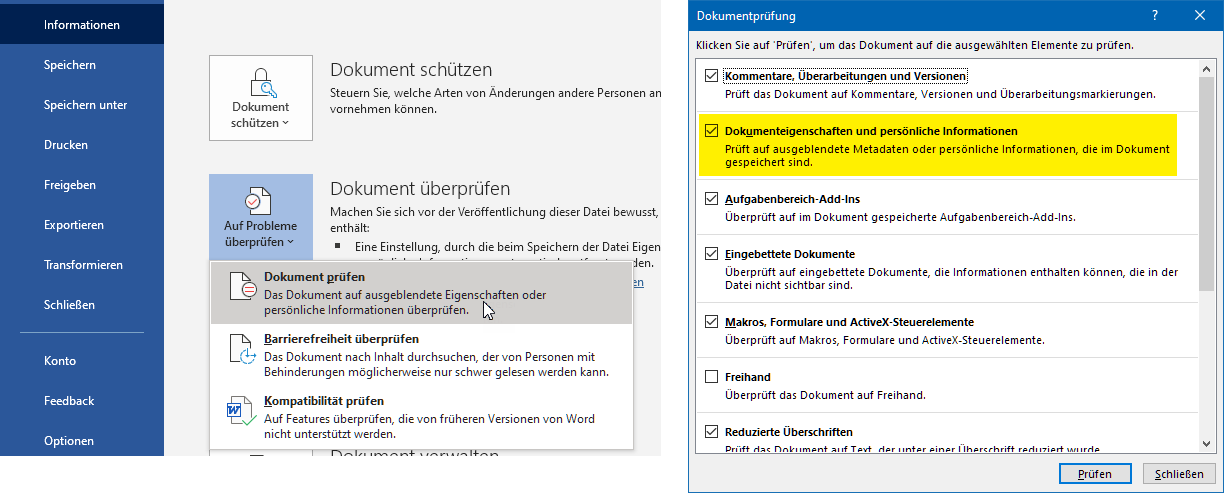Image resolution: width=1224 pixels, height=493 pixels.
Task: Open Speichern unter in sidebar
Action: click(x=85, y=105)
